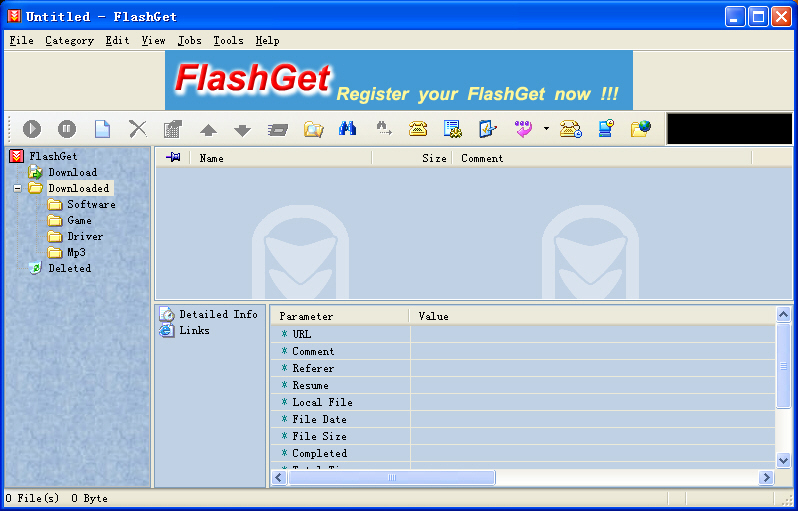The height and width of the screenshot is (511, 798).
Task: Click the vertical scrollbar down arrow
Action: [783, 461]
